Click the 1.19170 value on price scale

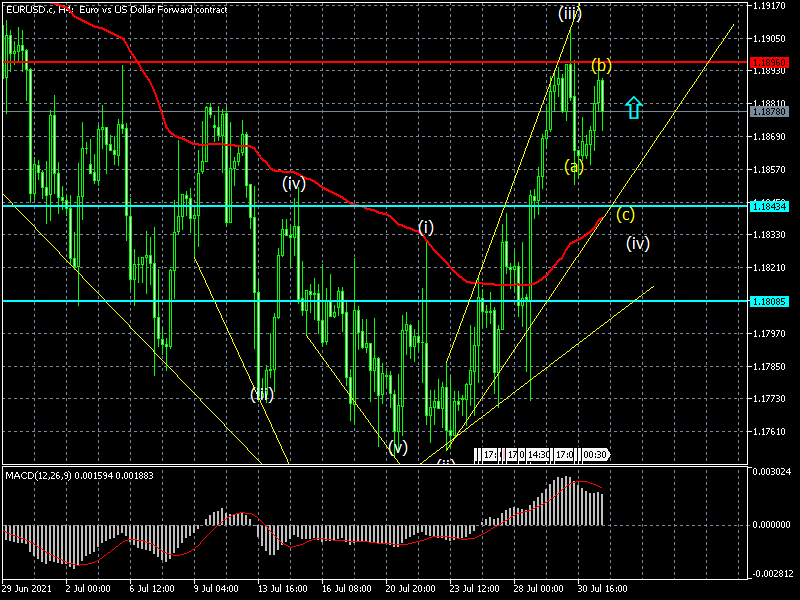point(771,6)
